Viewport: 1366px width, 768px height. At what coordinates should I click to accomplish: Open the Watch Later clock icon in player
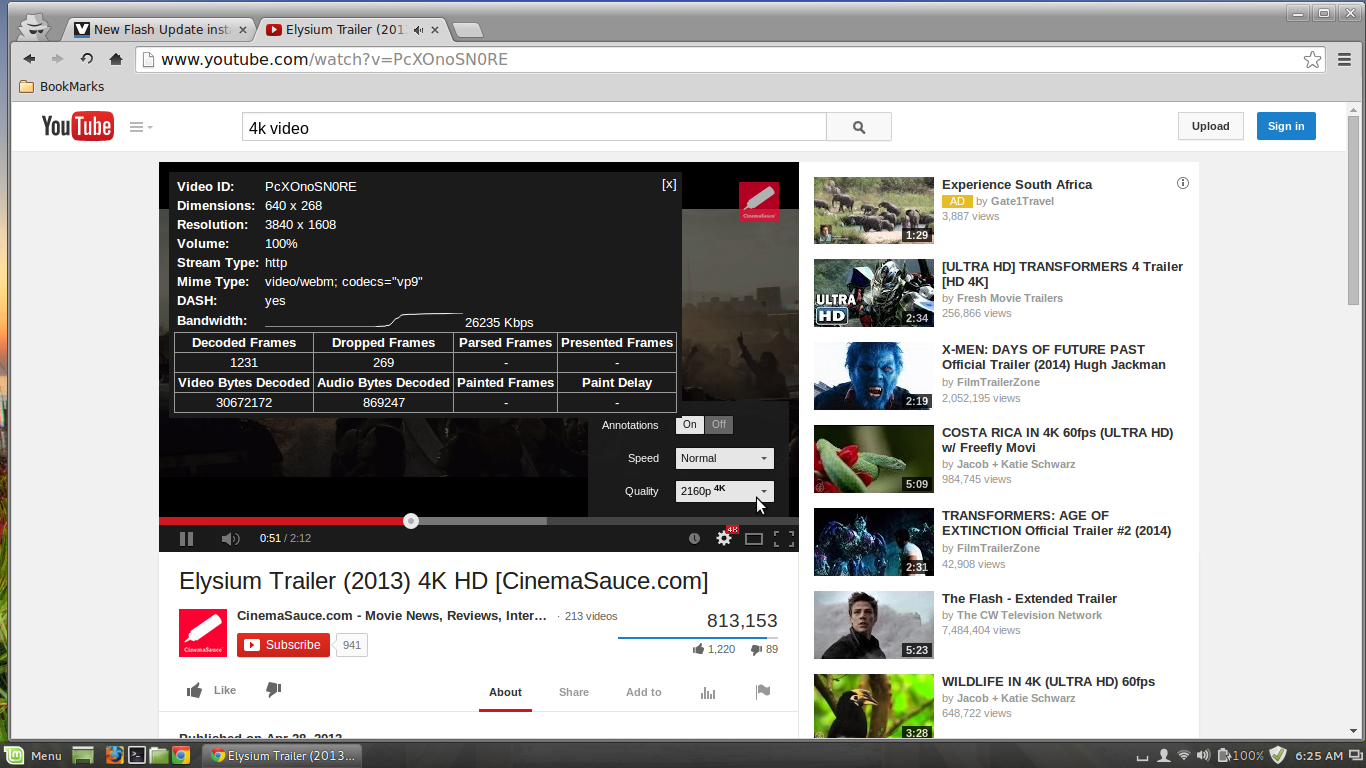point(694,539)
